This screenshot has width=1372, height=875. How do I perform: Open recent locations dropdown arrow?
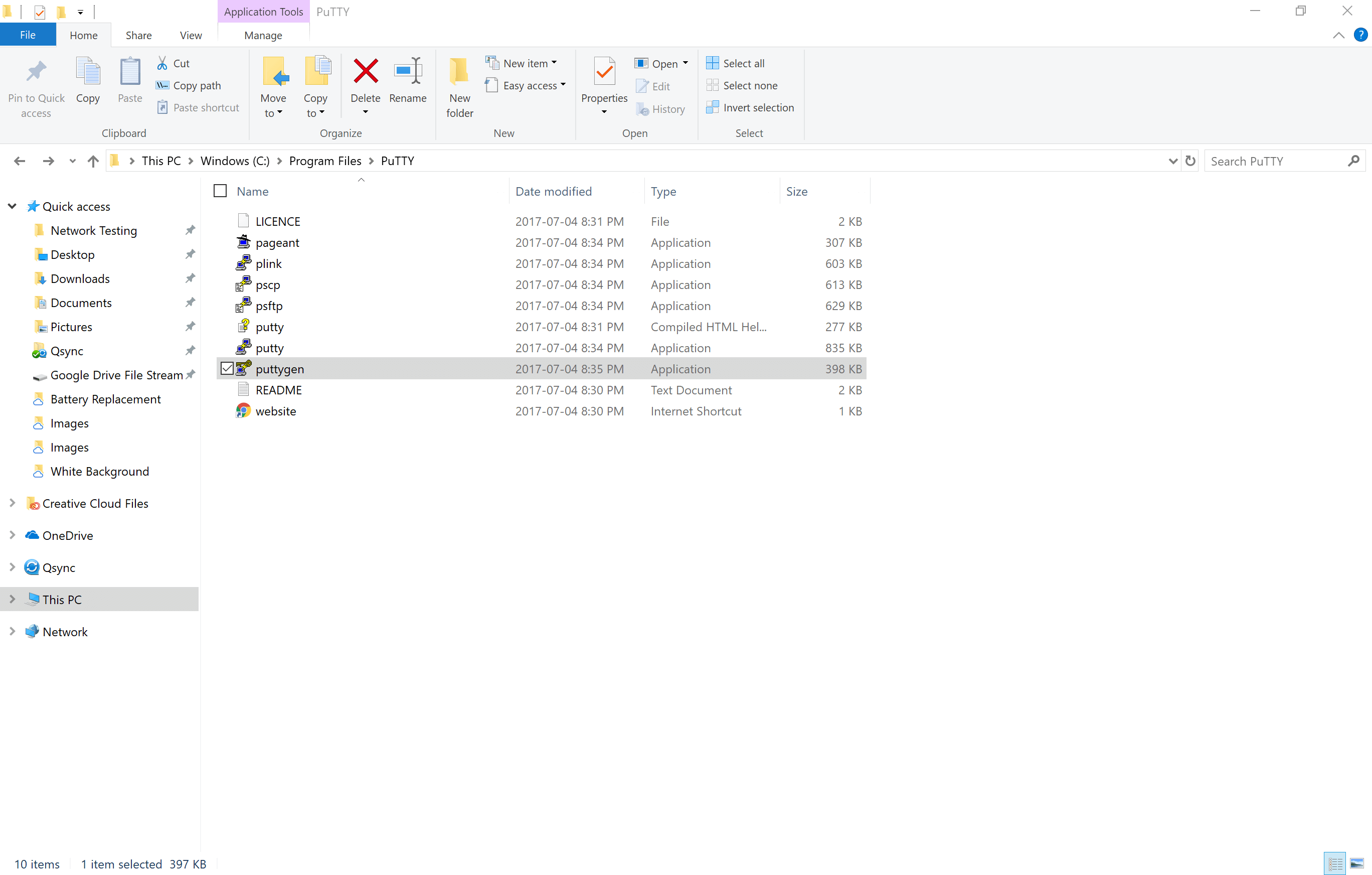click(x=72, y=162)
